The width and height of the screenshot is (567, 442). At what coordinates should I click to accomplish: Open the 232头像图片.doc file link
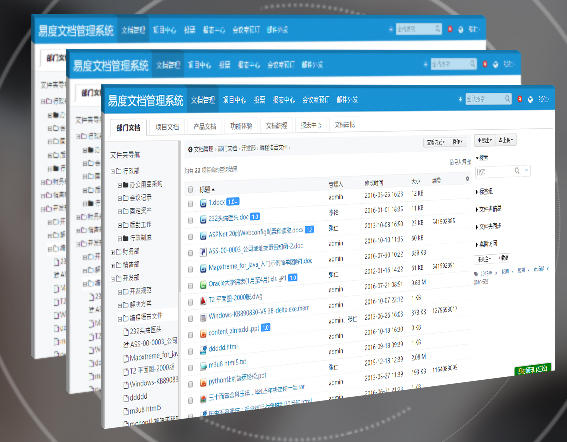click(228, 218)
